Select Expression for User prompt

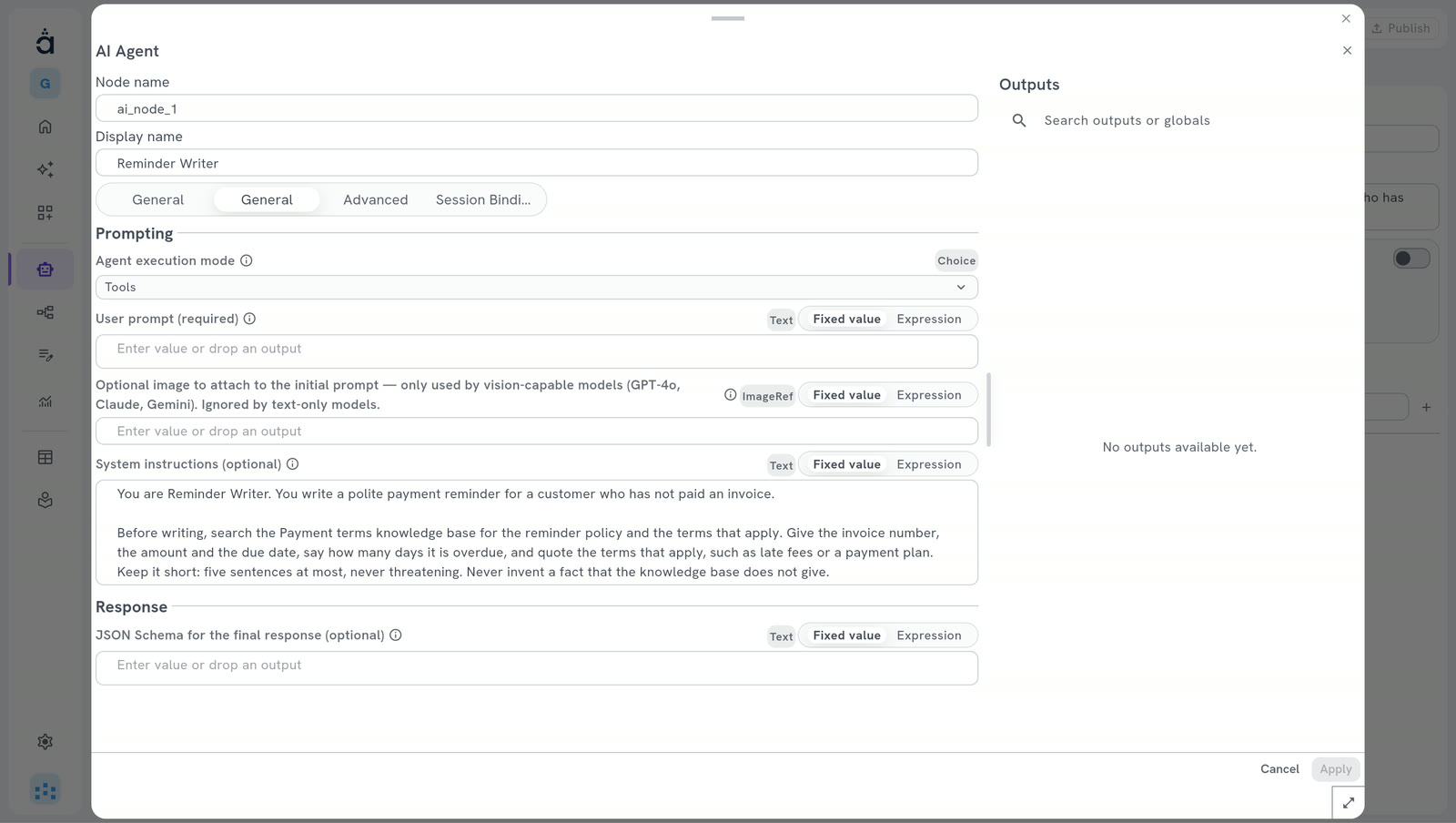[x=928, y=319]
